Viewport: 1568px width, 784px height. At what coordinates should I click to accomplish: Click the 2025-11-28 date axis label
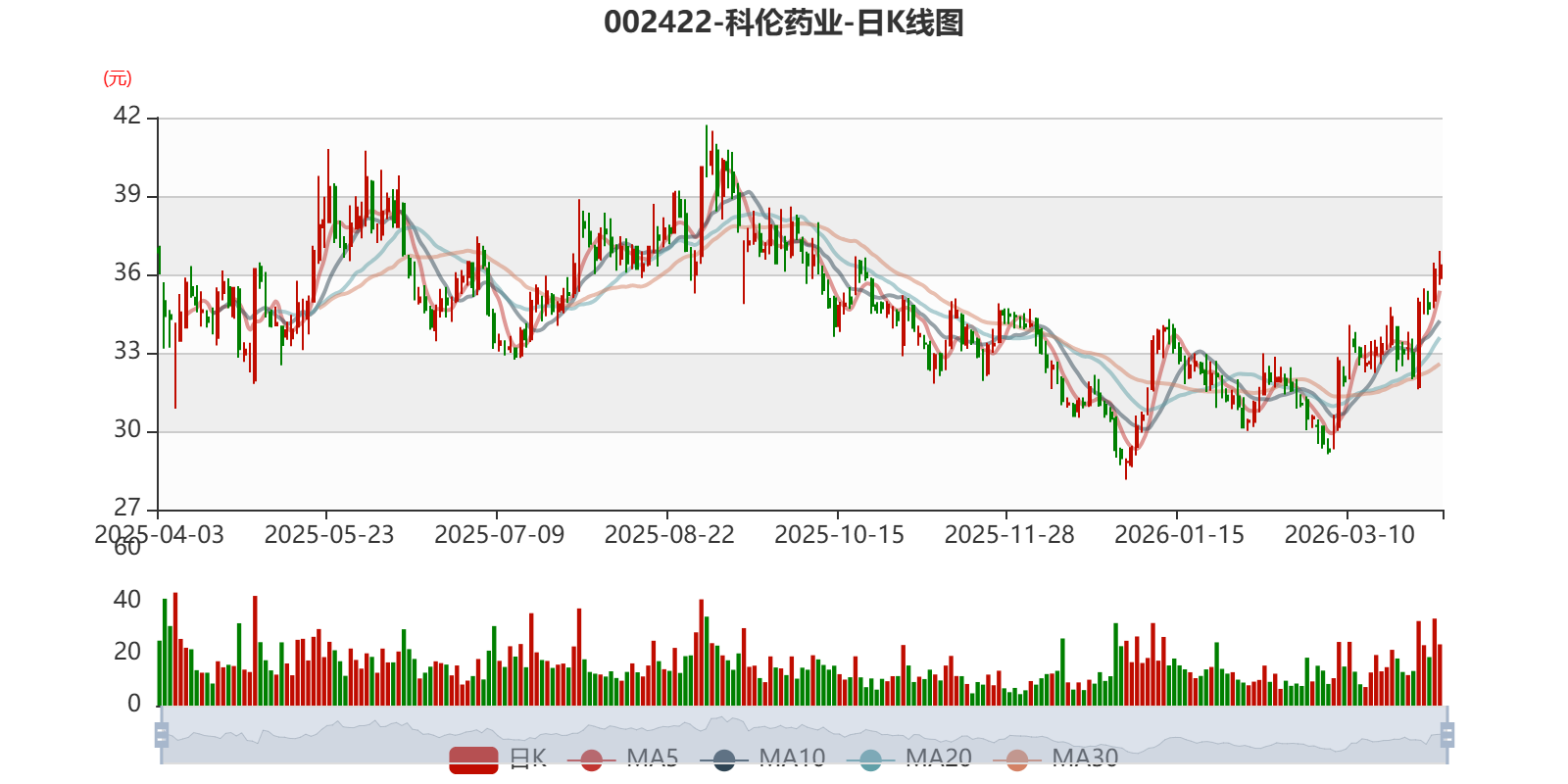tap(1009, 535)
